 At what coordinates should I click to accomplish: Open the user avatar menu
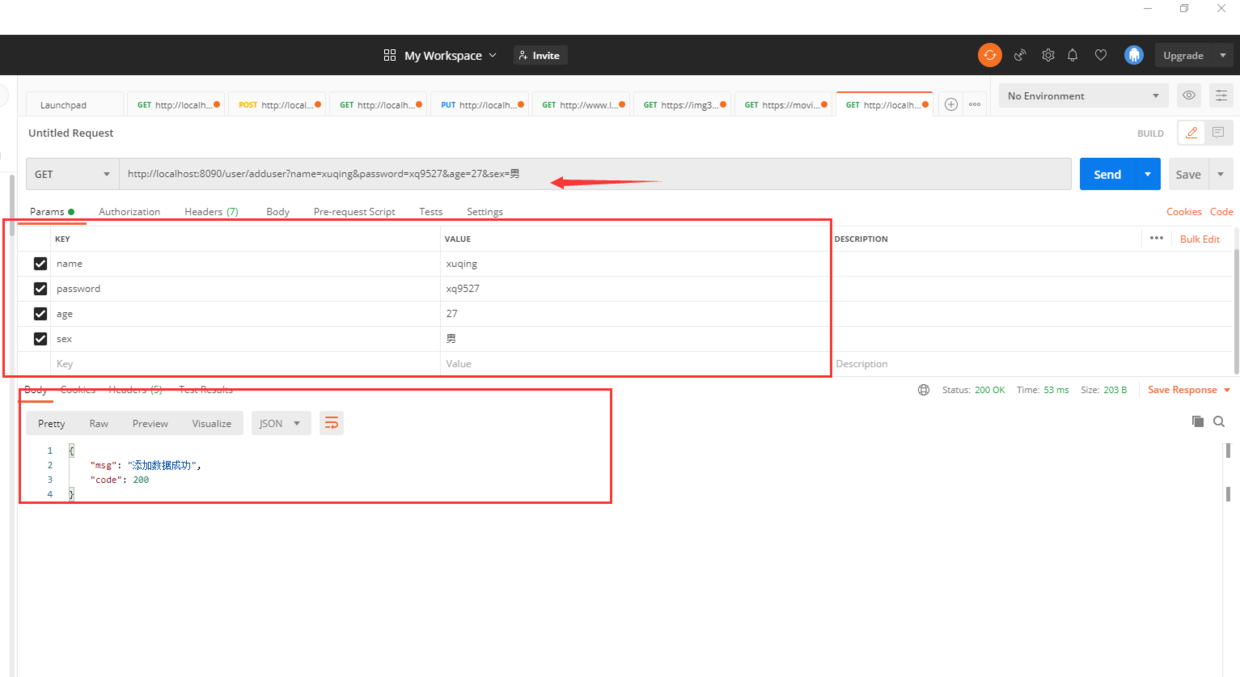[1133, 55]
